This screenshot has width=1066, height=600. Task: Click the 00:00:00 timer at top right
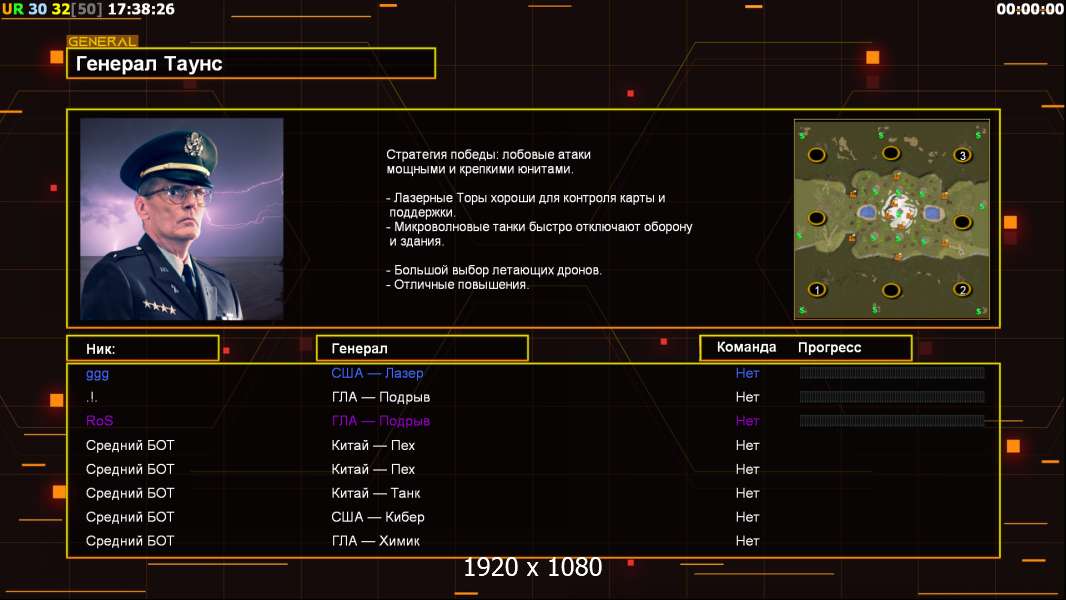[1029, 9]
